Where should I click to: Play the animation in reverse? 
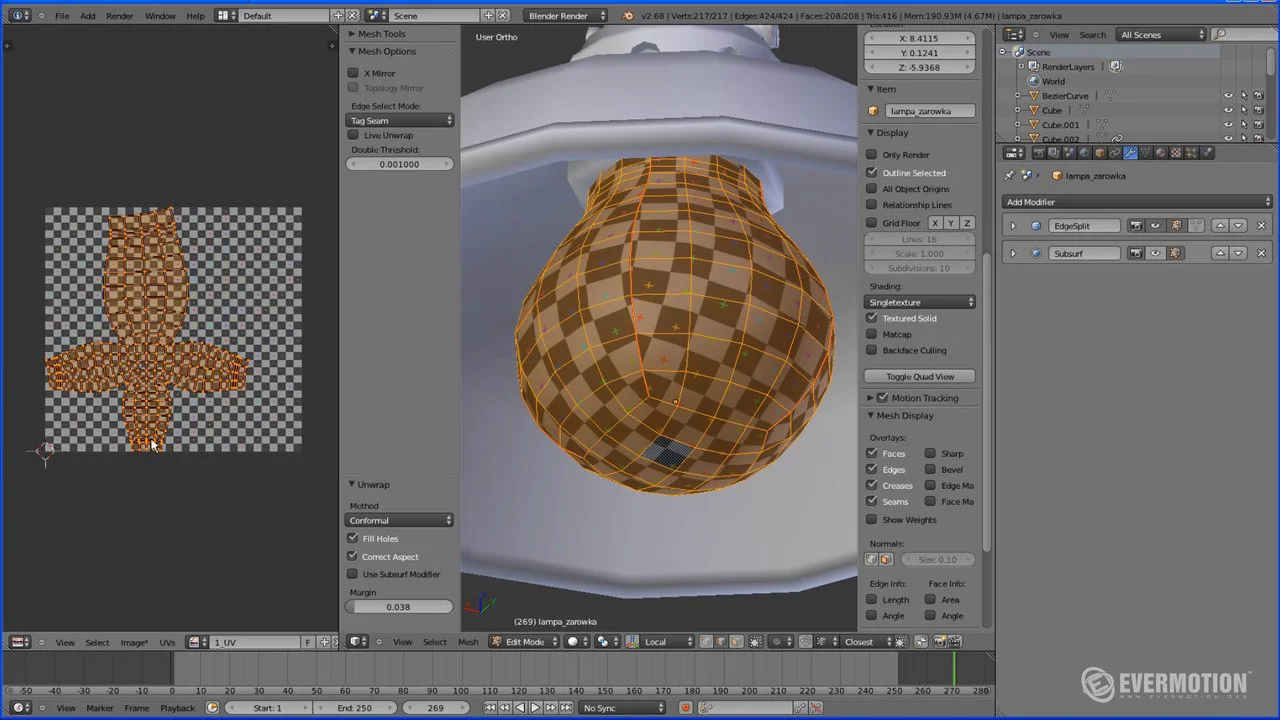point(520,708)
